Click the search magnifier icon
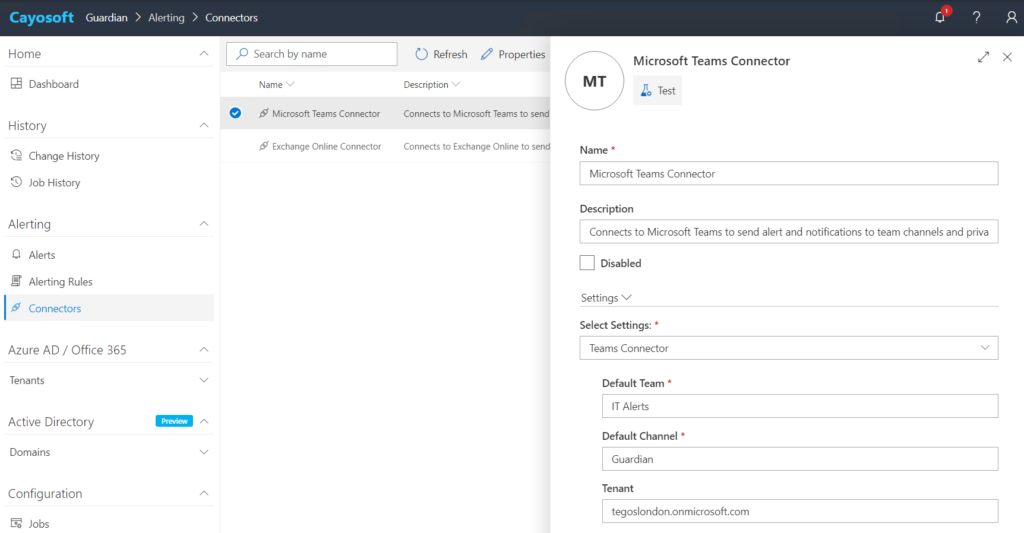1024x533 pixels. coord(242,54)
